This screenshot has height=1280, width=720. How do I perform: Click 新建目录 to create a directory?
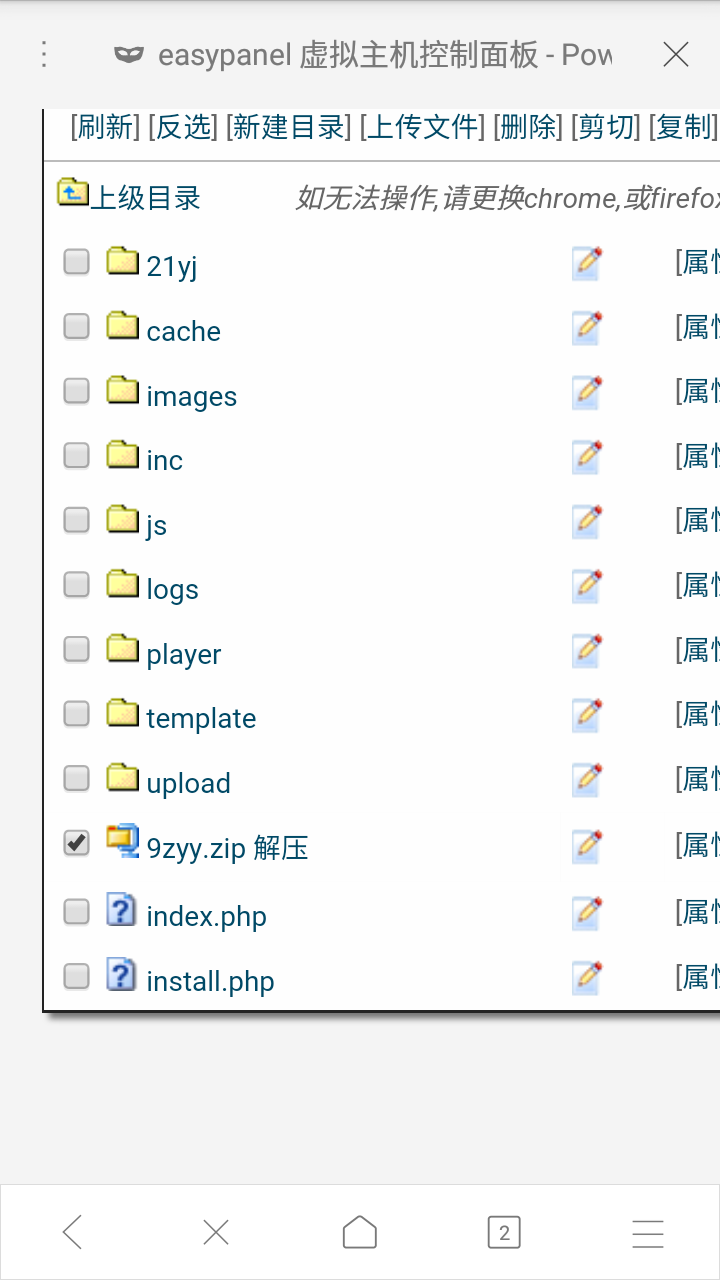click(288, 127)
